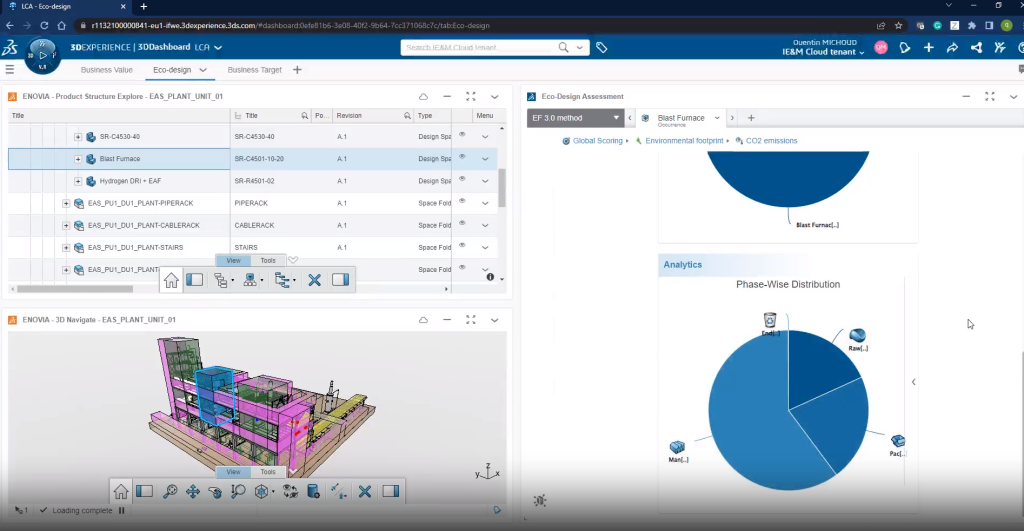Click the tree view icon in Product Structure toolbar
This screenshot has height=531, width=1024.
[x=283, y=280]
